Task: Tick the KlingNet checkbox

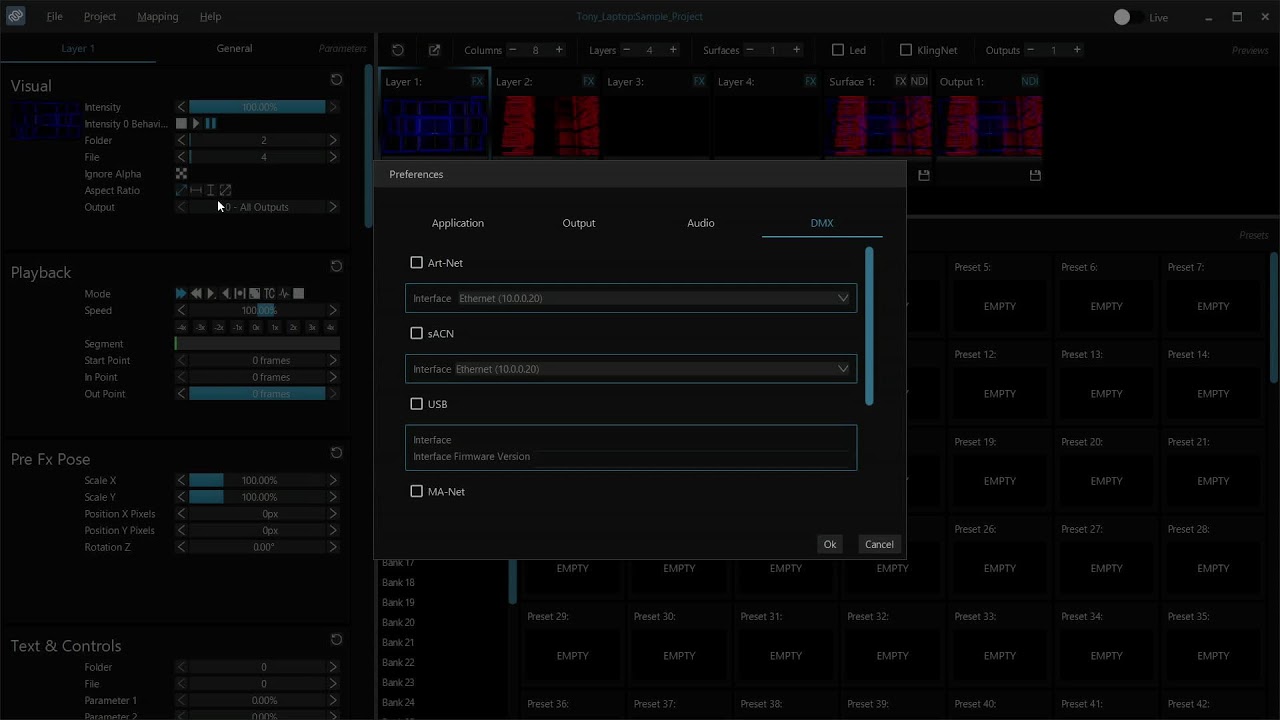Action: 906,50
